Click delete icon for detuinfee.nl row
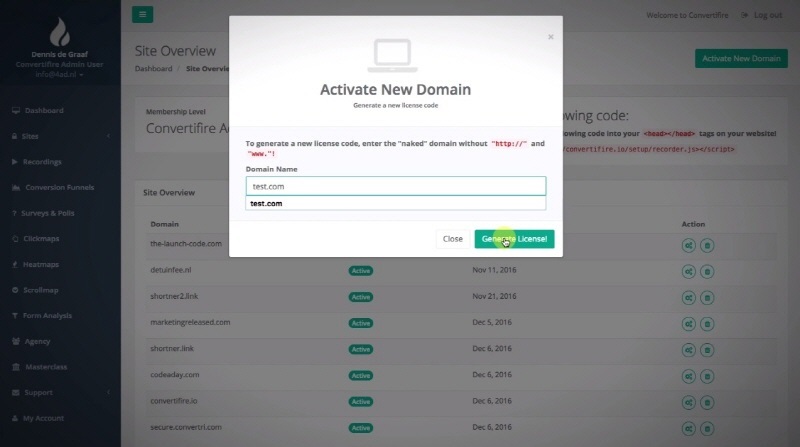This screenshot has height=447, width=800. coord(707,271)
